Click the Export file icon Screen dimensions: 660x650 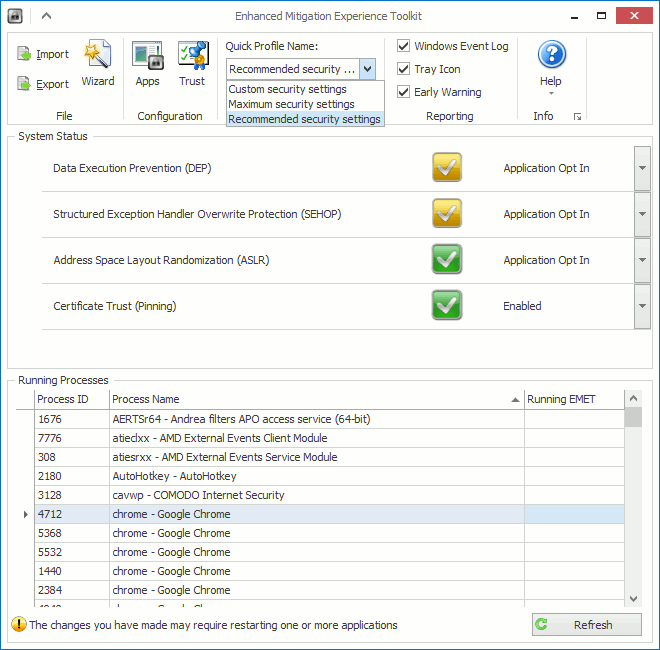pyautogui.click(x=24, y=84)
